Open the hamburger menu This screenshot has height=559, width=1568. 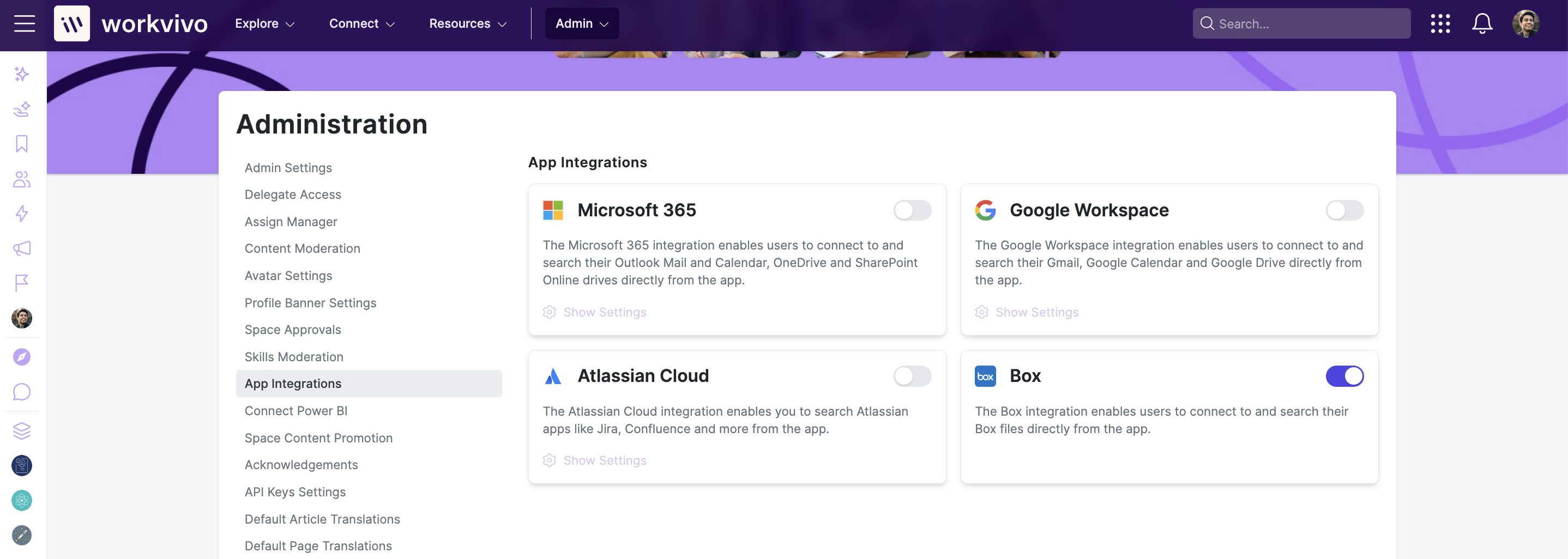click(x=25, y=24)
